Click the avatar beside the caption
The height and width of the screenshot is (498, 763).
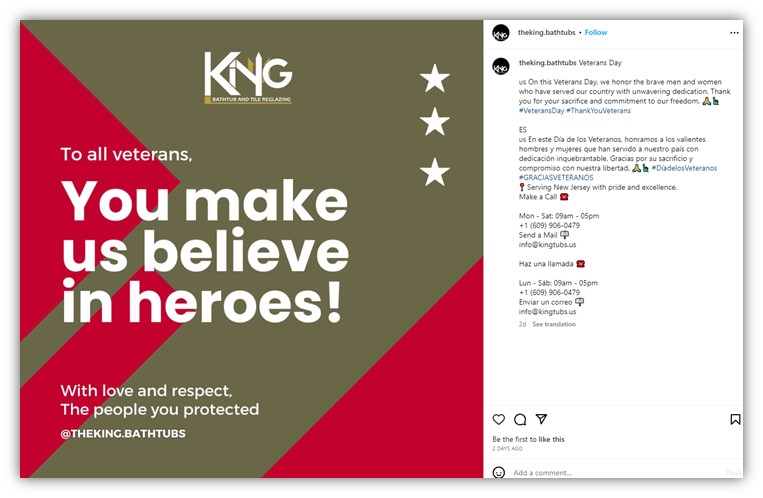[x=501, y=66]
